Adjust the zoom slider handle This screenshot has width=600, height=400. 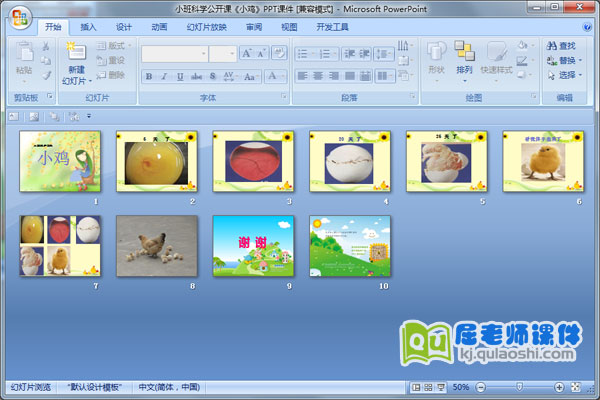coord(519,387)
